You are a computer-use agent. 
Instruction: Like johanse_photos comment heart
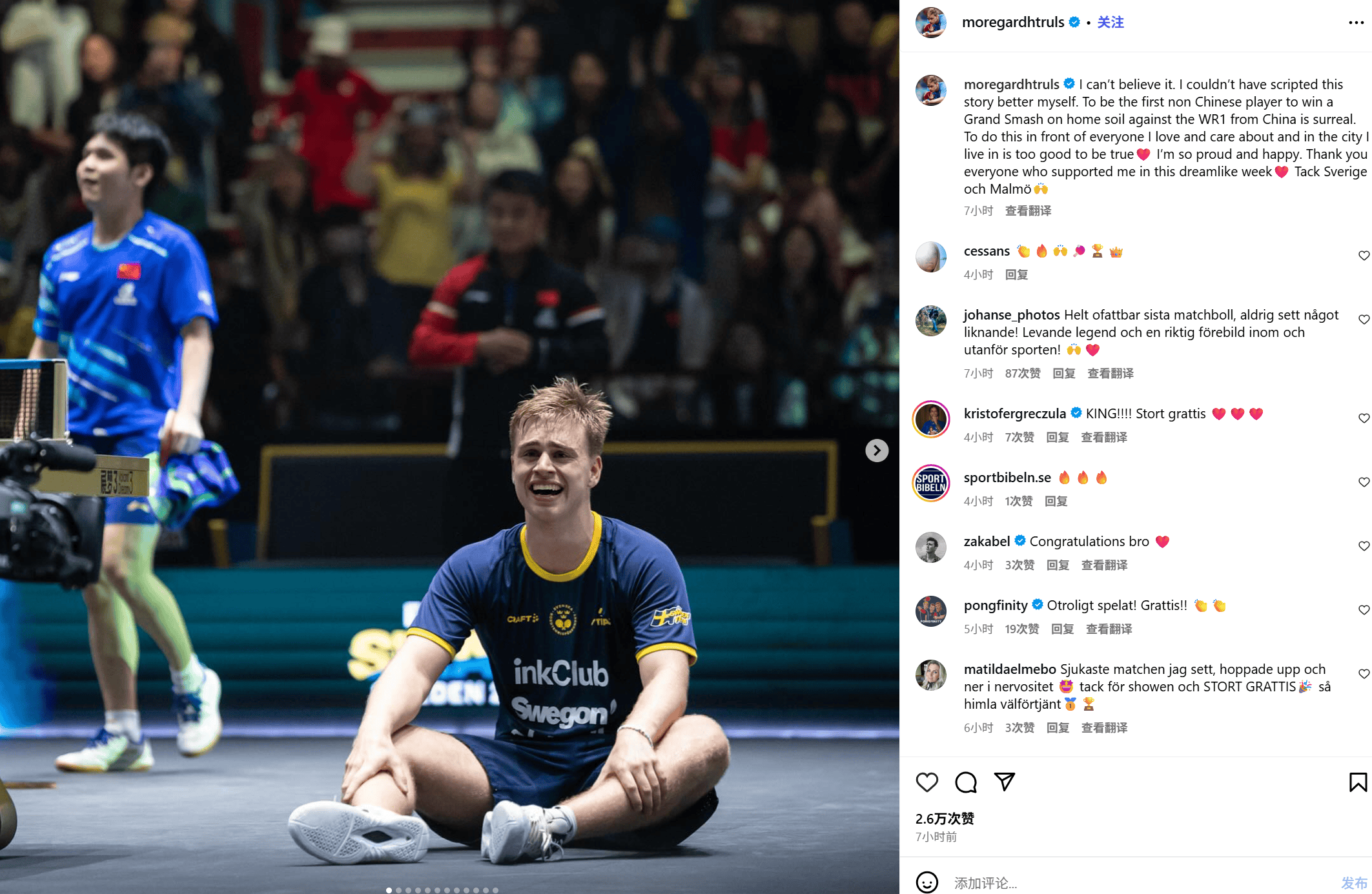(x=1364, y=320)
